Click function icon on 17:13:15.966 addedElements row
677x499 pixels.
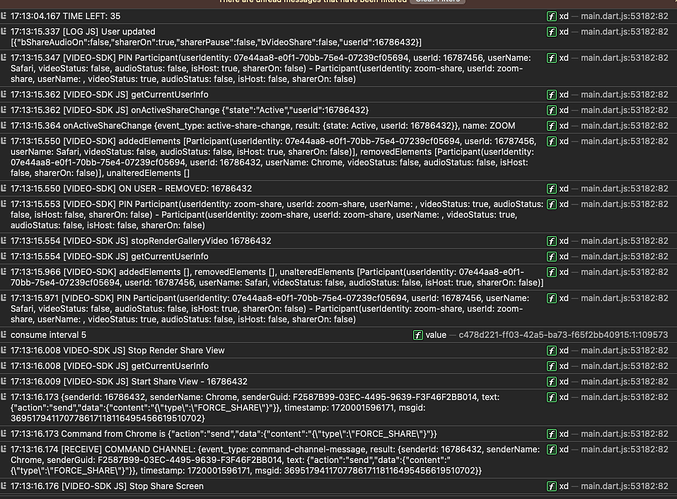(x=551, y=272)
